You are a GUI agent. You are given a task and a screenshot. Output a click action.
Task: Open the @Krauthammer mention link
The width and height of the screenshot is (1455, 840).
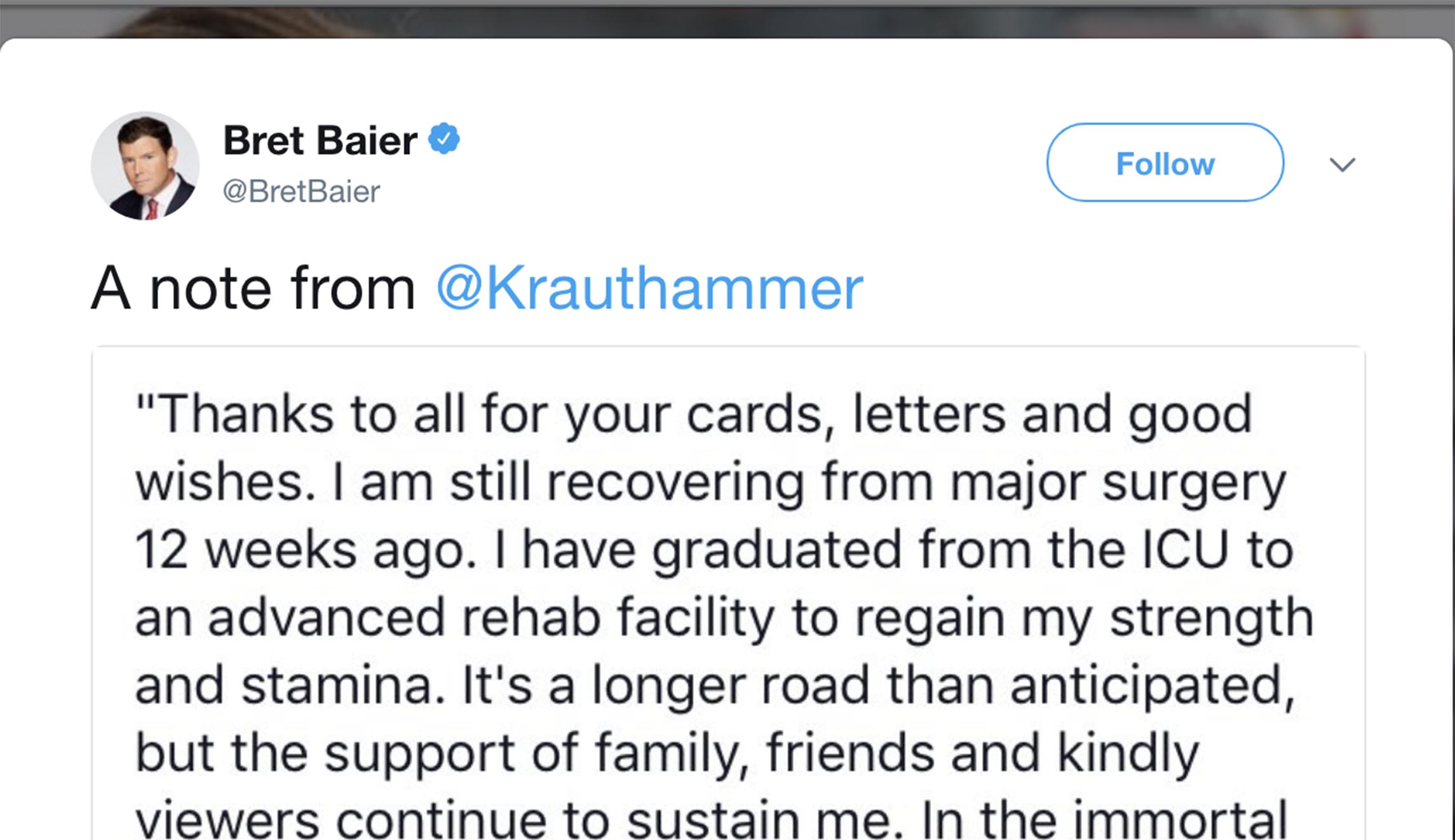click(649, 289)
